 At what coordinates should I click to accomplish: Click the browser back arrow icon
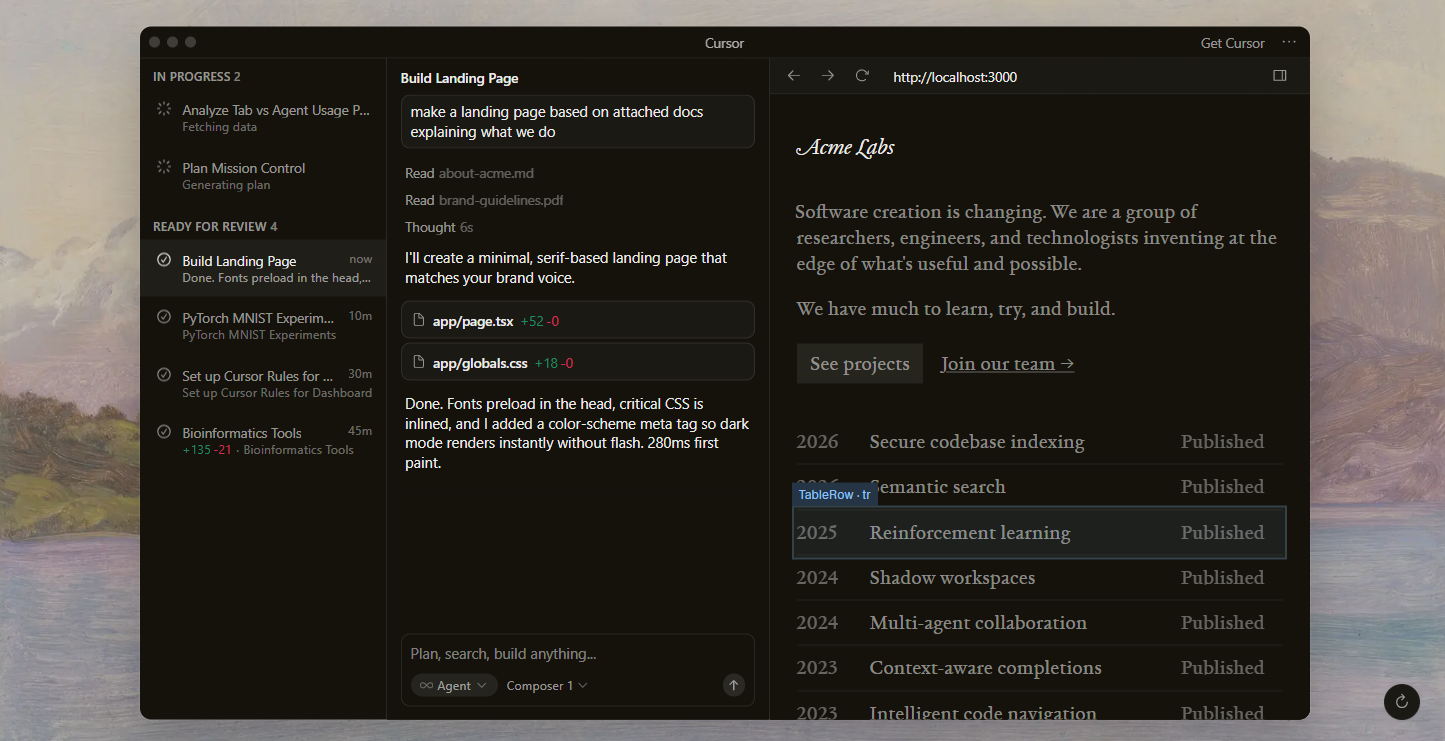[x=794, y=76]
